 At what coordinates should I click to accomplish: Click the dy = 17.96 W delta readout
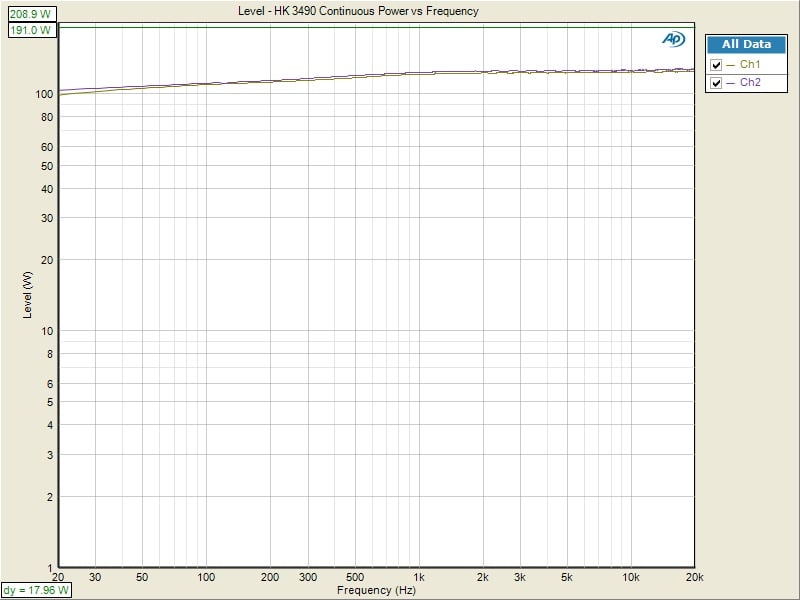[x=36, y=590]
